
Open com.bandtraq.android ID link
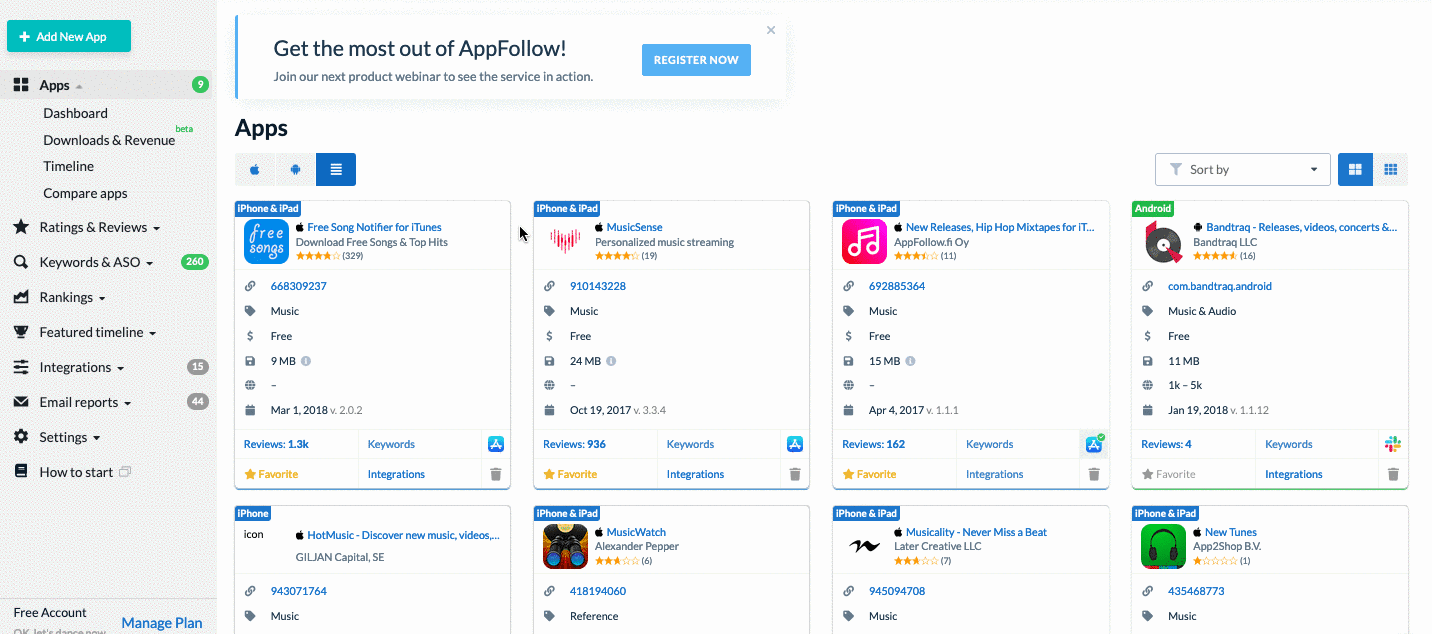click(x=1220, y=286)
